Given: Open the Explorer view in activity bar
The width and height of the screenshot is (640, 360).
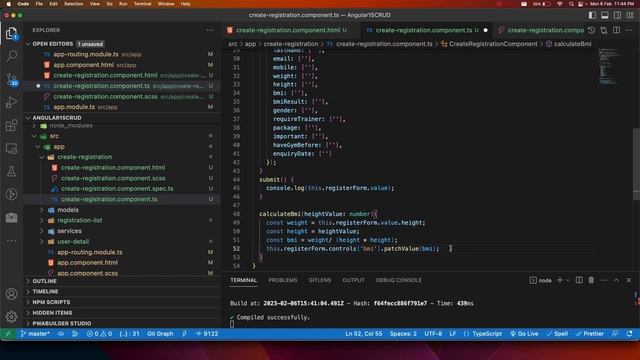Looking at the screenshot, I should point(11,33).
